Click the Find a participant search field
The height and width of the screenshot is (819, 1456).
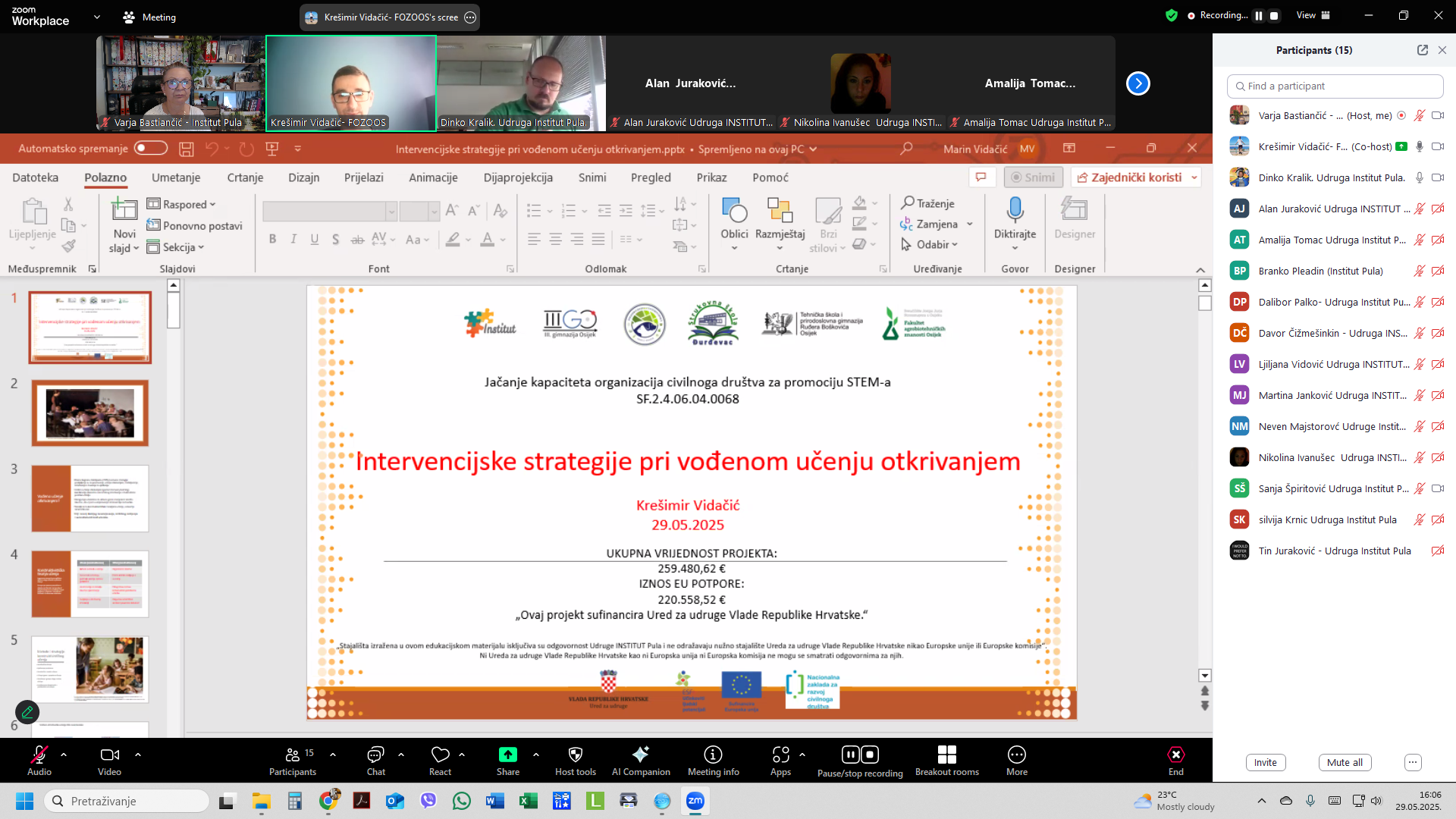coord(1335,86)
